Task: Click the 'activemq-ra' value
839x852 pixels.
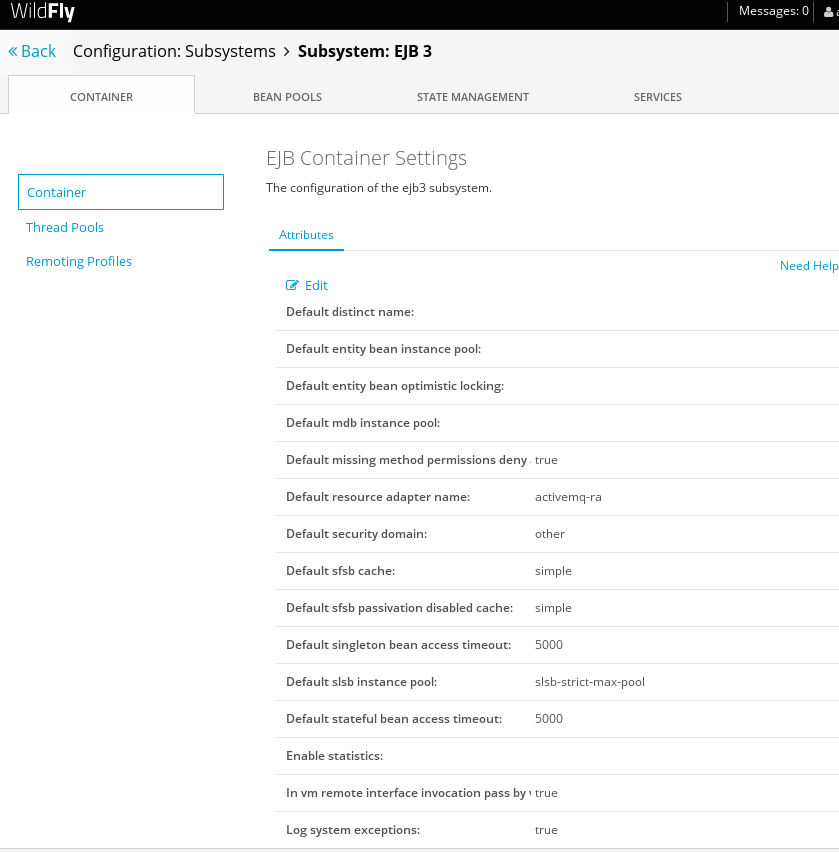Action: coord(568,497)
